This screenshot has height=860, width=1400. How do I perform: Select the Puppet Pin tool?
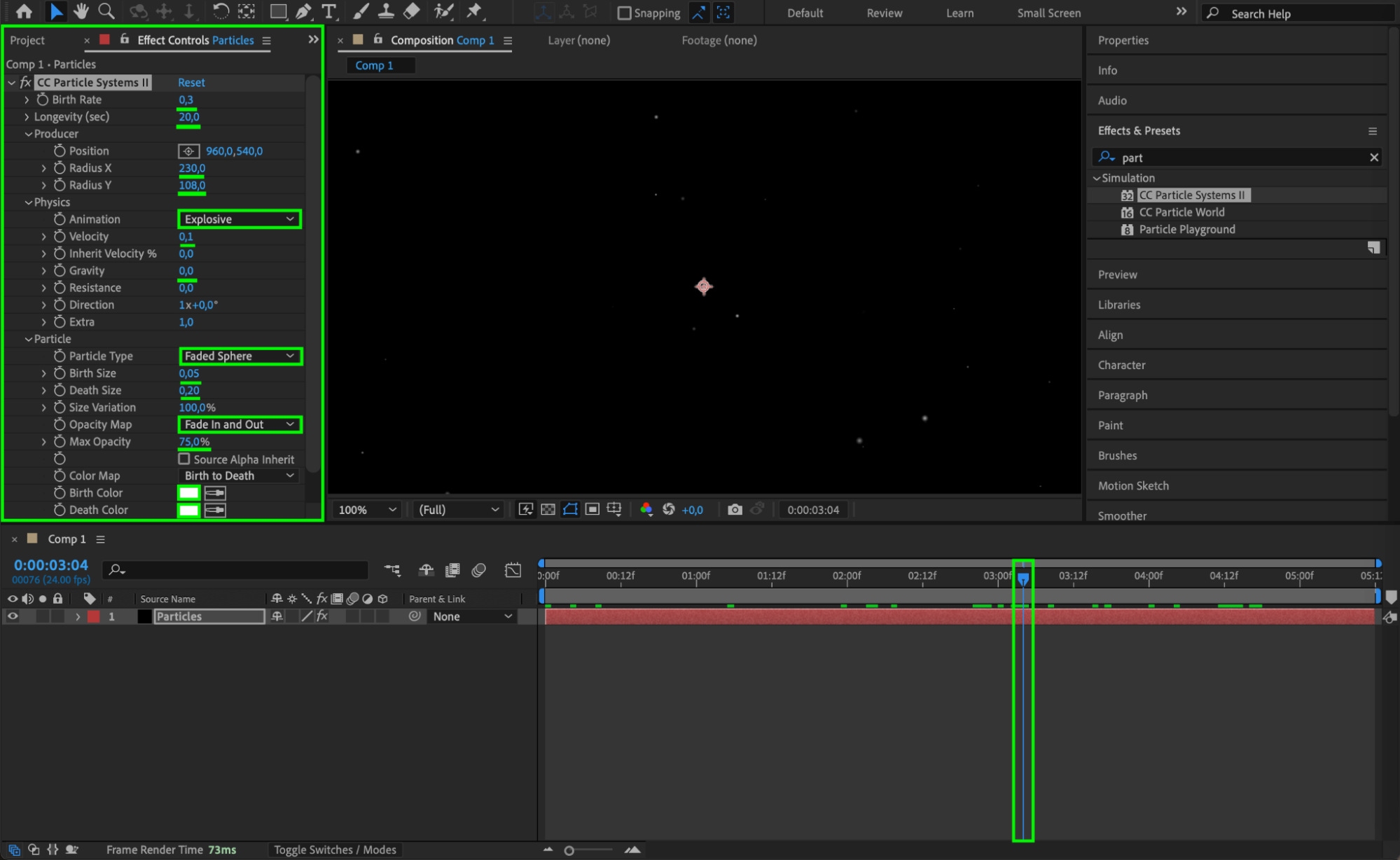tap(474, 11)
